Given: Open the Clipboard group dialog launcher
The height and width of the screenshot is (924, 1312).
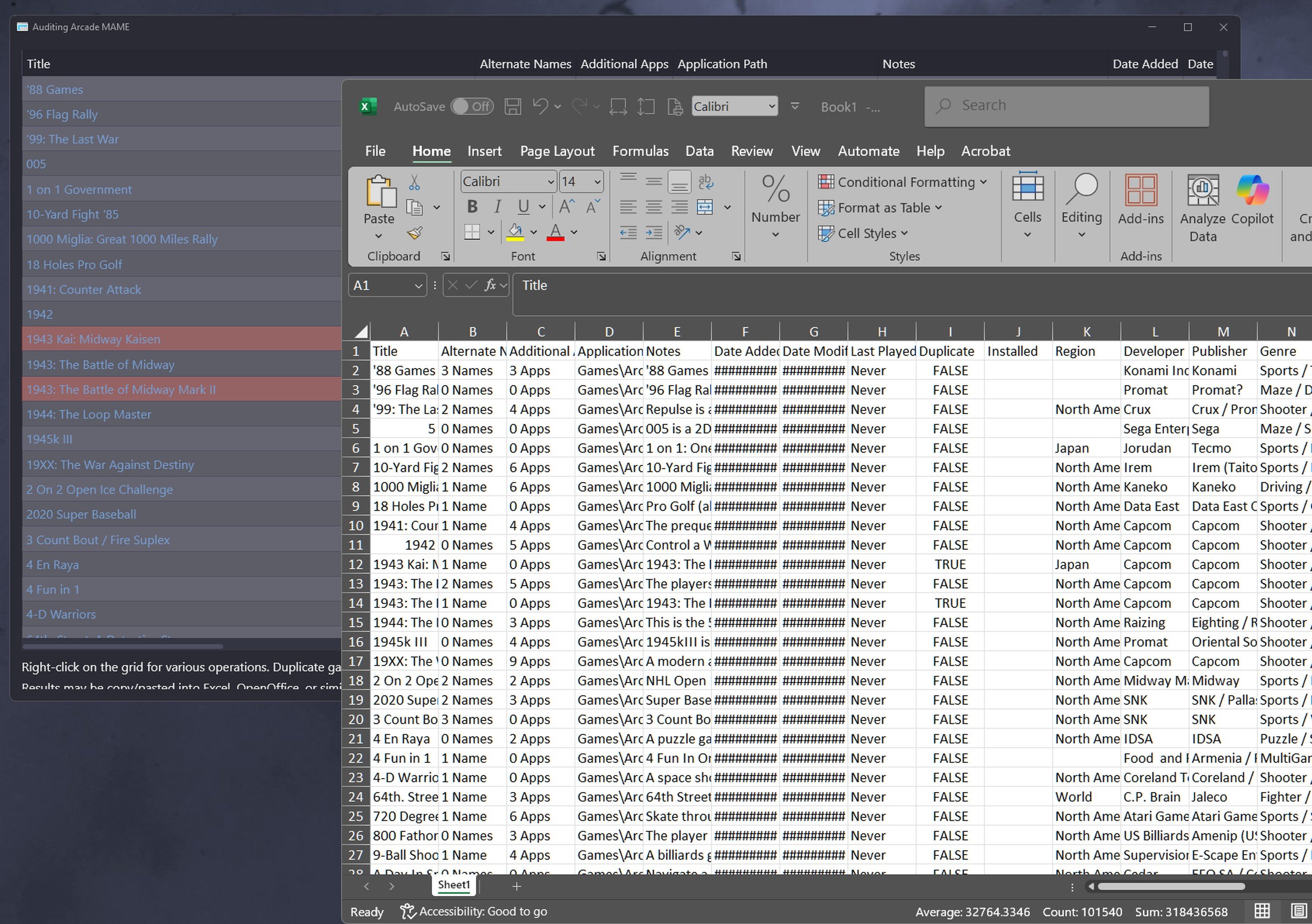Looking at the screenshot, I should click(x=445, y=256).
